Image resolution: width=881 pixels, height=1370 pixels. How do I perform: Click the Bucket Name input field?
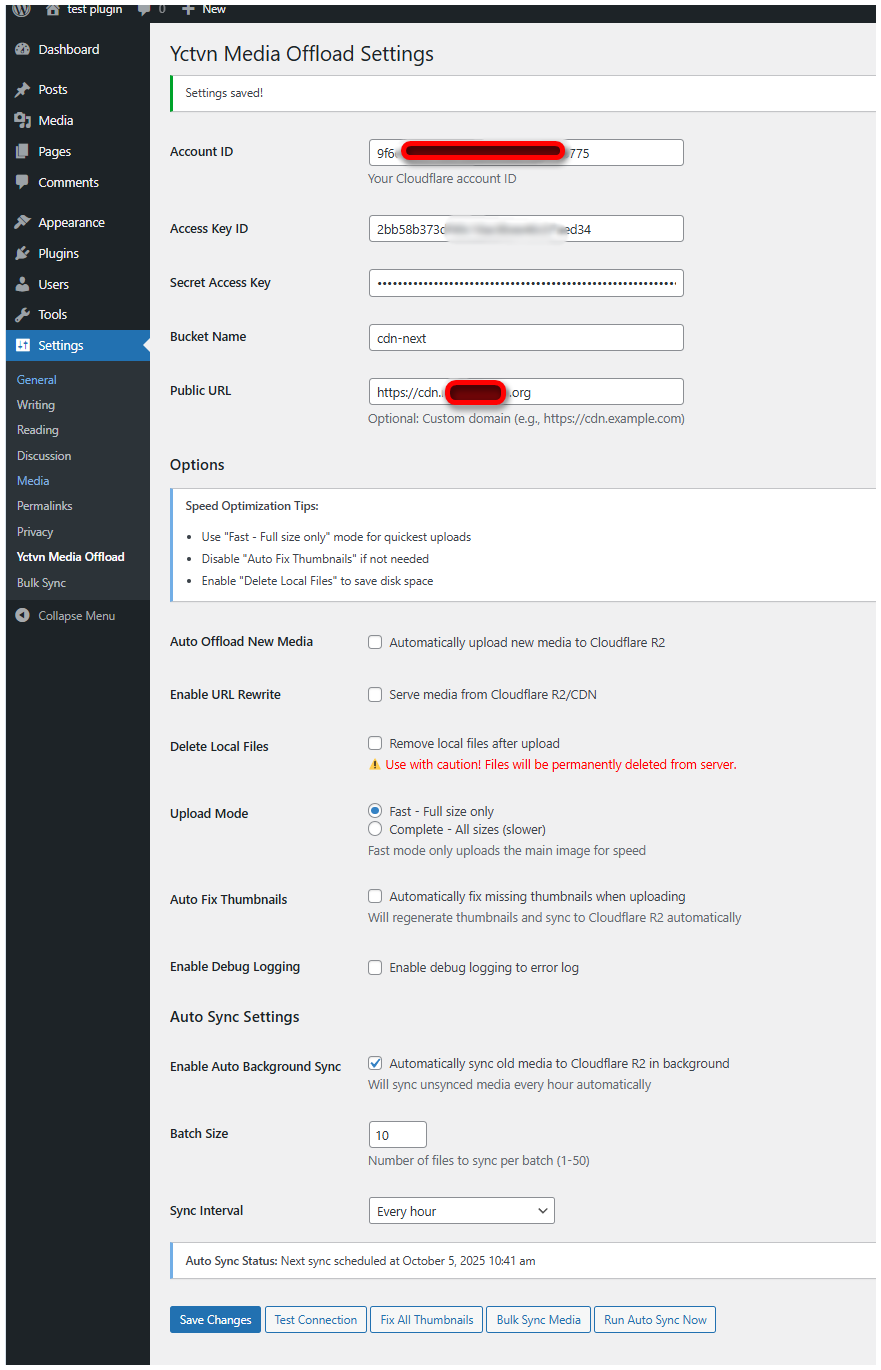526,338
